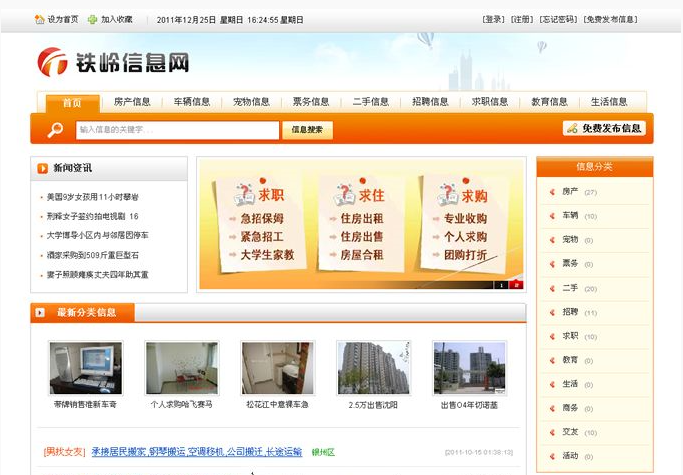Screen dimensions: 683x475
Task: Click the orange 免费发布信息 button
Action: (x=604, y=128)
